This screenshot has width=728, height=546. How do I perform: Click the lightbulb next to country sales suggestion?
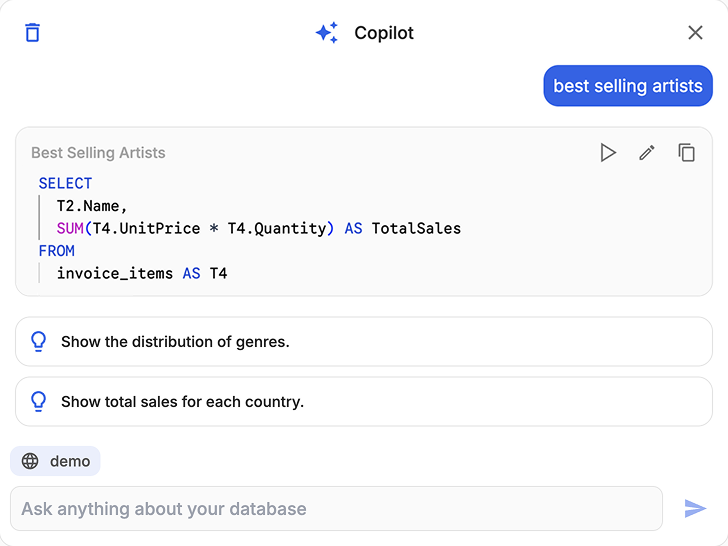pyautogui.click(x=39, y=402)
